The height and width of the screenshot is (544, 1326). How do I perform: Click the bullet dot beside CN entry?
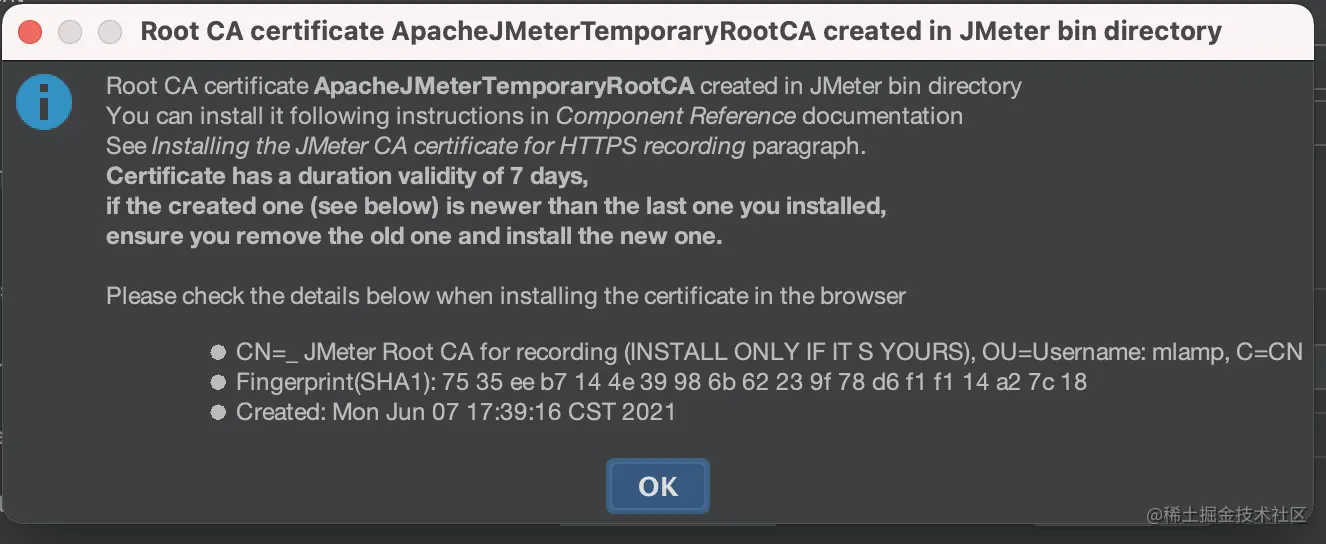[218, 352]
